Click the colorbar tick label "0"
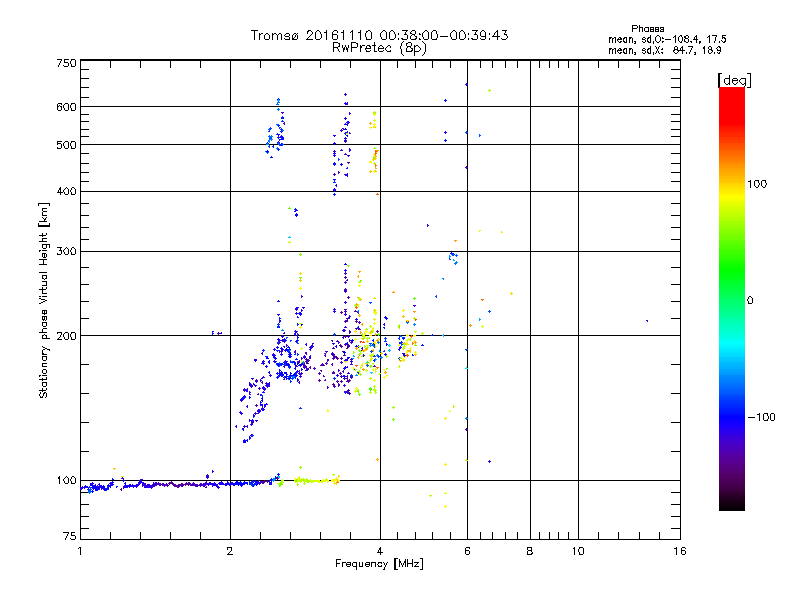 click(750, 301)
